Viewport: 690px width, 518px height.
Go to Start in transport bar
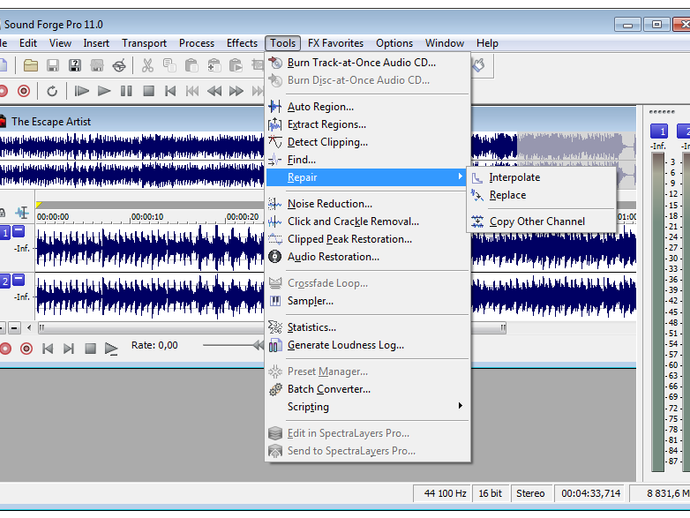(x=170, y=91)
